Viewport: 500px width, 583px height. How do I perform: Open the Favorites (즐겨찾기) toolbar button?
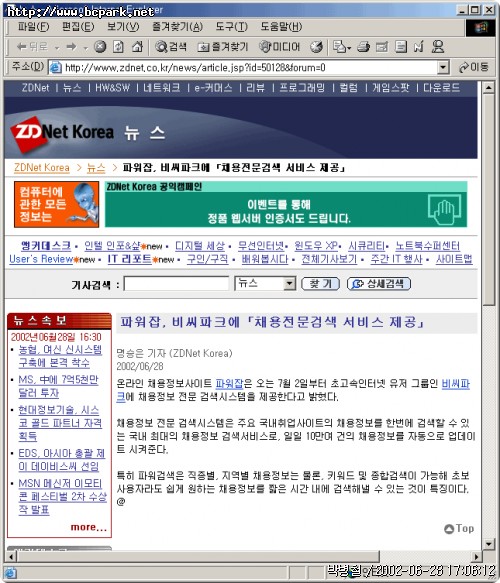pyautogui.click(x=222, y=47)
